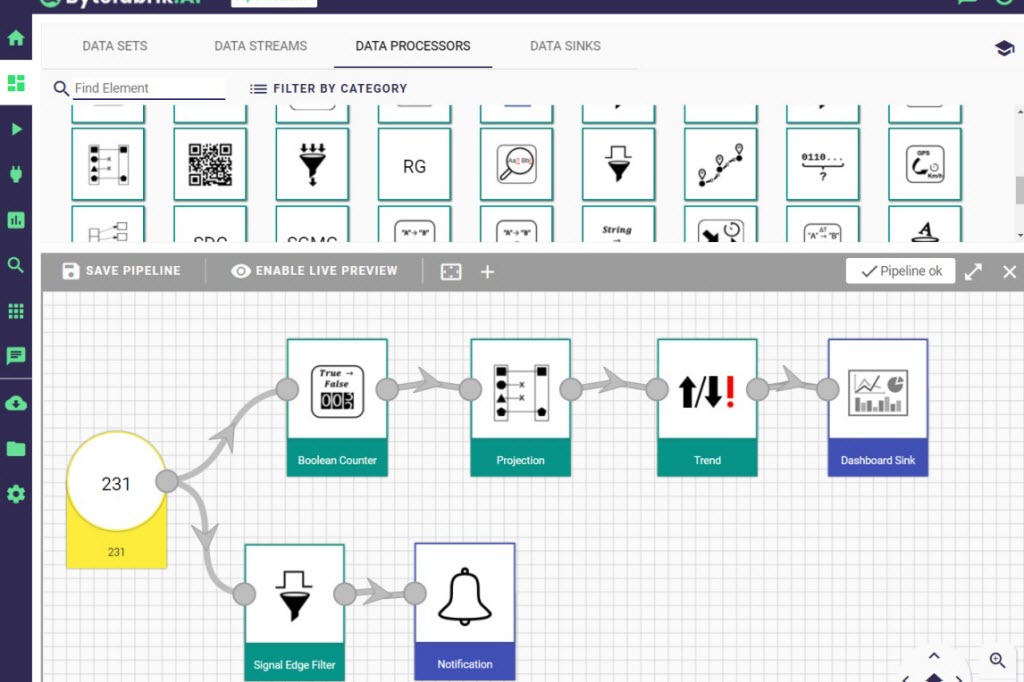
Task: Expand the pipeline canvas to fullscreen
Action: [973, 271]
